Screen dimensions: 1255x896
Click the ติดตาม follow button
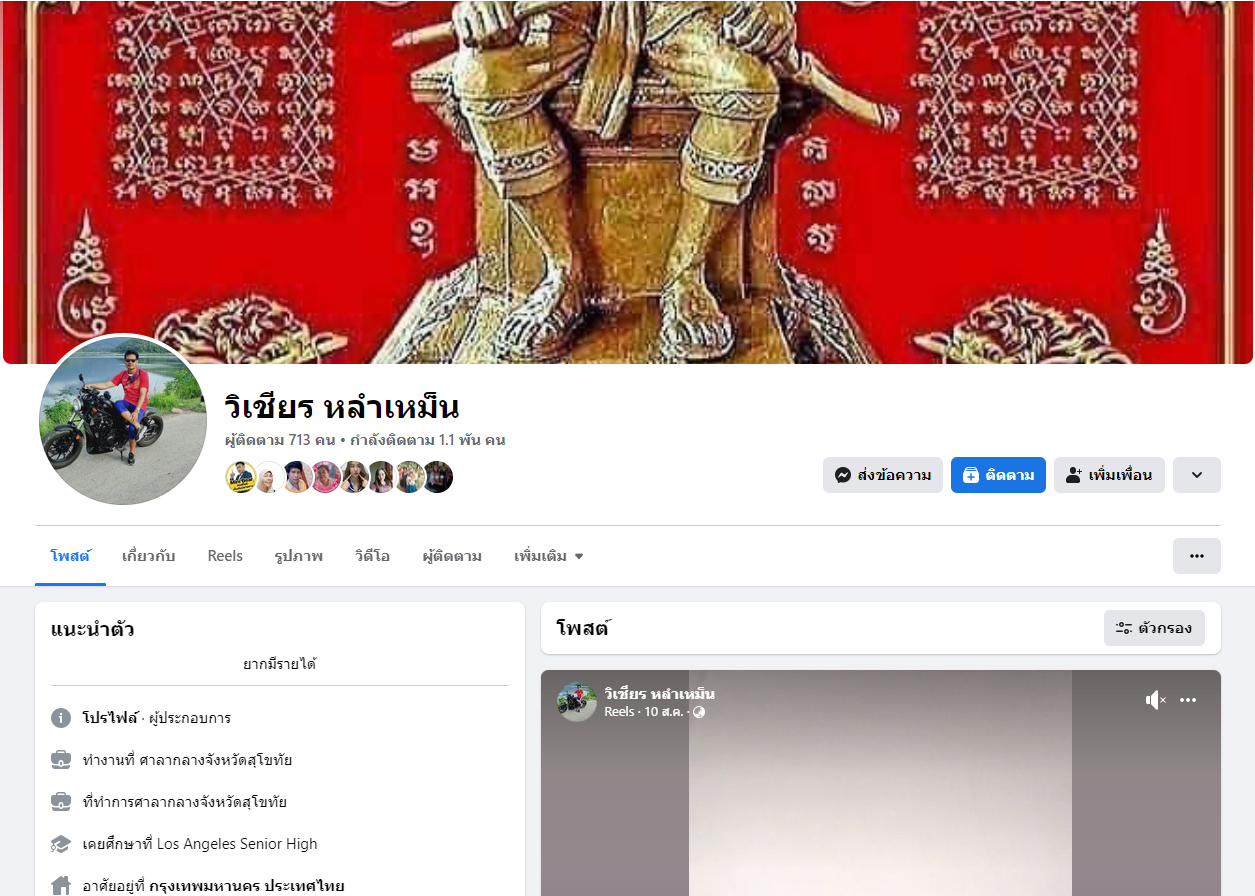[x=998, y=476]
